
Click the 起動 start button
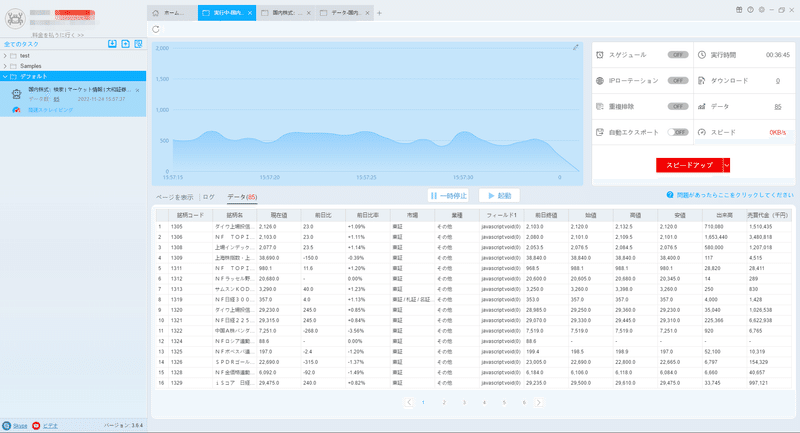[x=499, y=195]
